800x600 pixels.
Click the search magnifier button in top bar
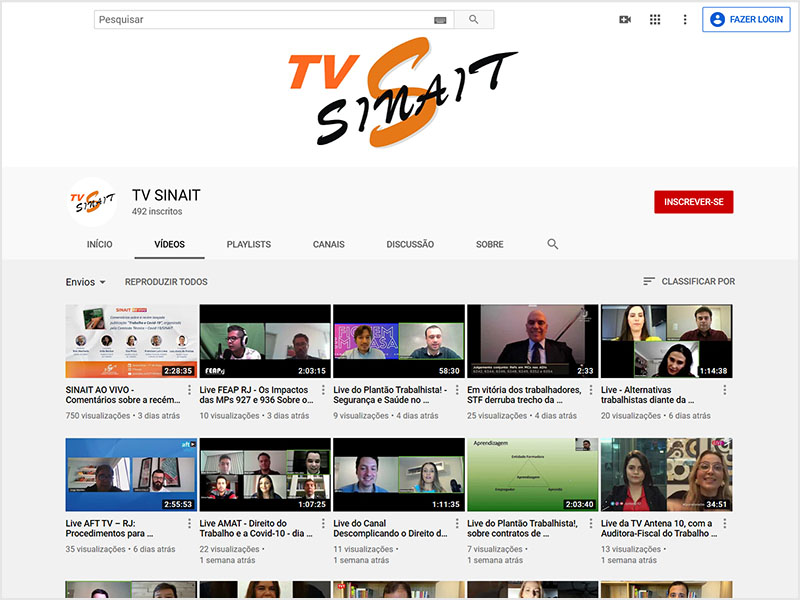[473, 19]
